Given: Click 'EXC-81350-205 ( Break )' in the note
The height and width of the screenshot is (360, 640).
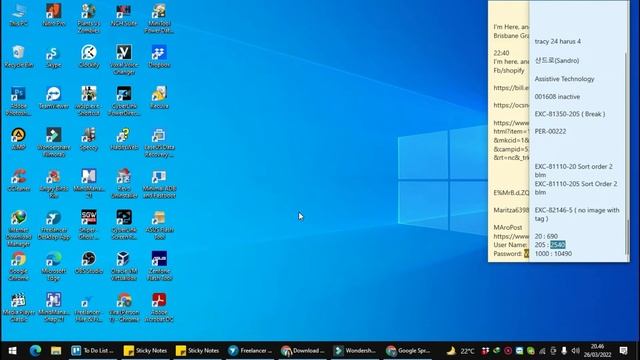Looking at the screenshot, I should 570,114.
